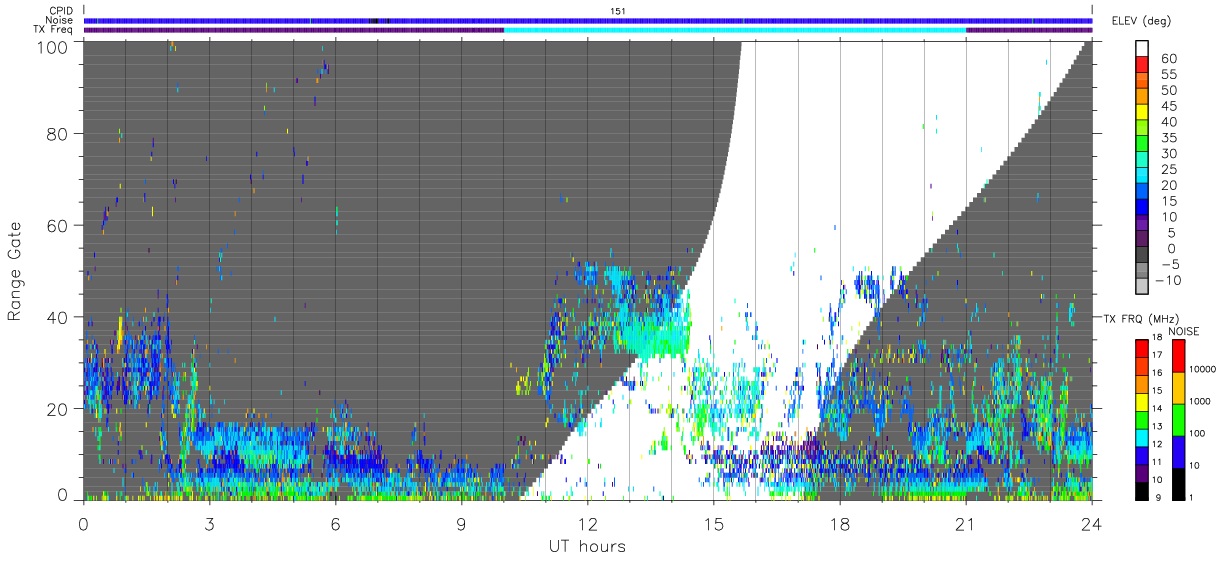
Task: Click the 80 label on Range Gate axis
Action: 59,135
